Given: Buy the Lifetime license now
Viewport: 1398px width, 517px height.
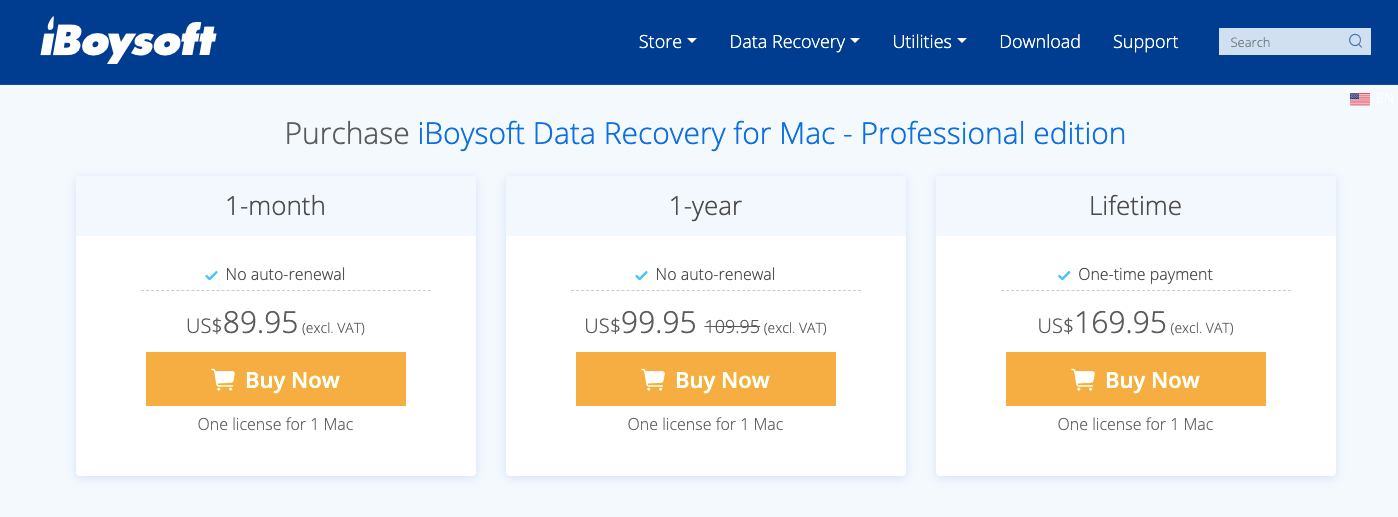Looking at the screenshot, I should click(1136, 379).
